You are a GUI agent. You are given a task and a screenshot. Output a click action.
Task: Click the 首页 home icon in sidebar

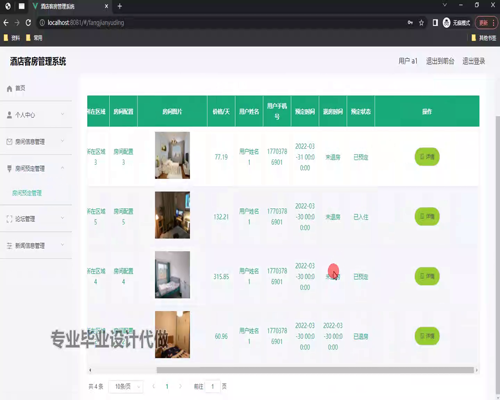pyautogui.click(x=9, y=89)
